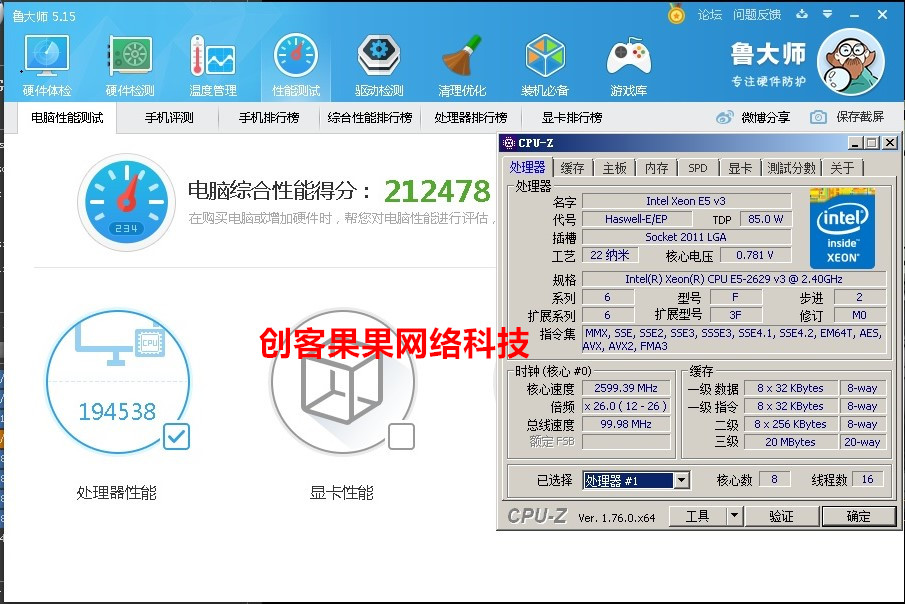The width and height of the screenshot is (905, 604).
Task: Open CPU-Z 主板 tab
Action: (x=614, y=168)
